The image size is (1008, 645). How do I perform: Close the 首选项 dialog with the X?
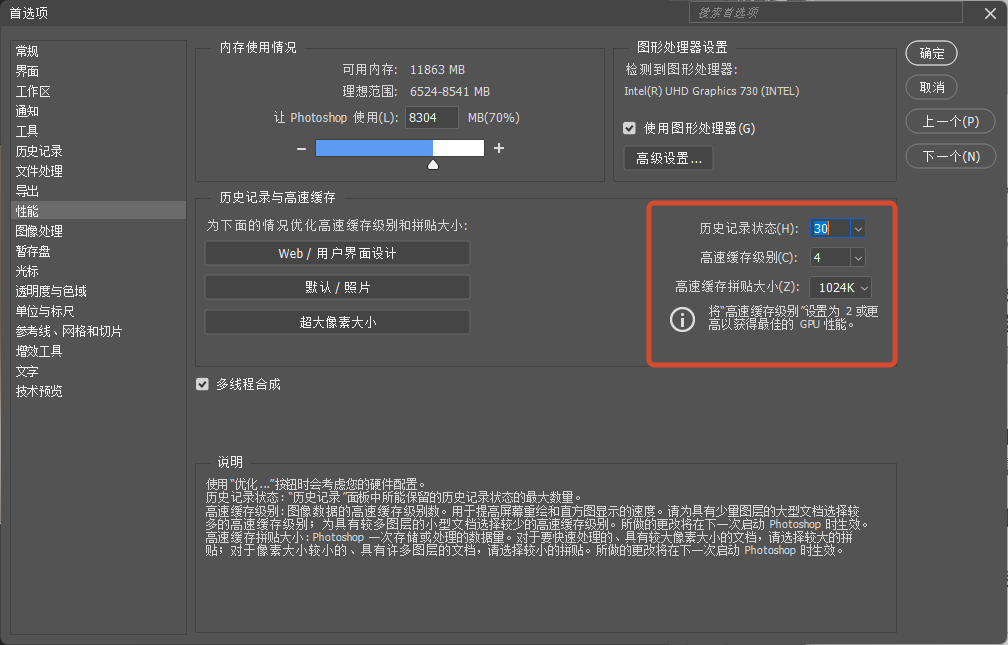(991, 13)
